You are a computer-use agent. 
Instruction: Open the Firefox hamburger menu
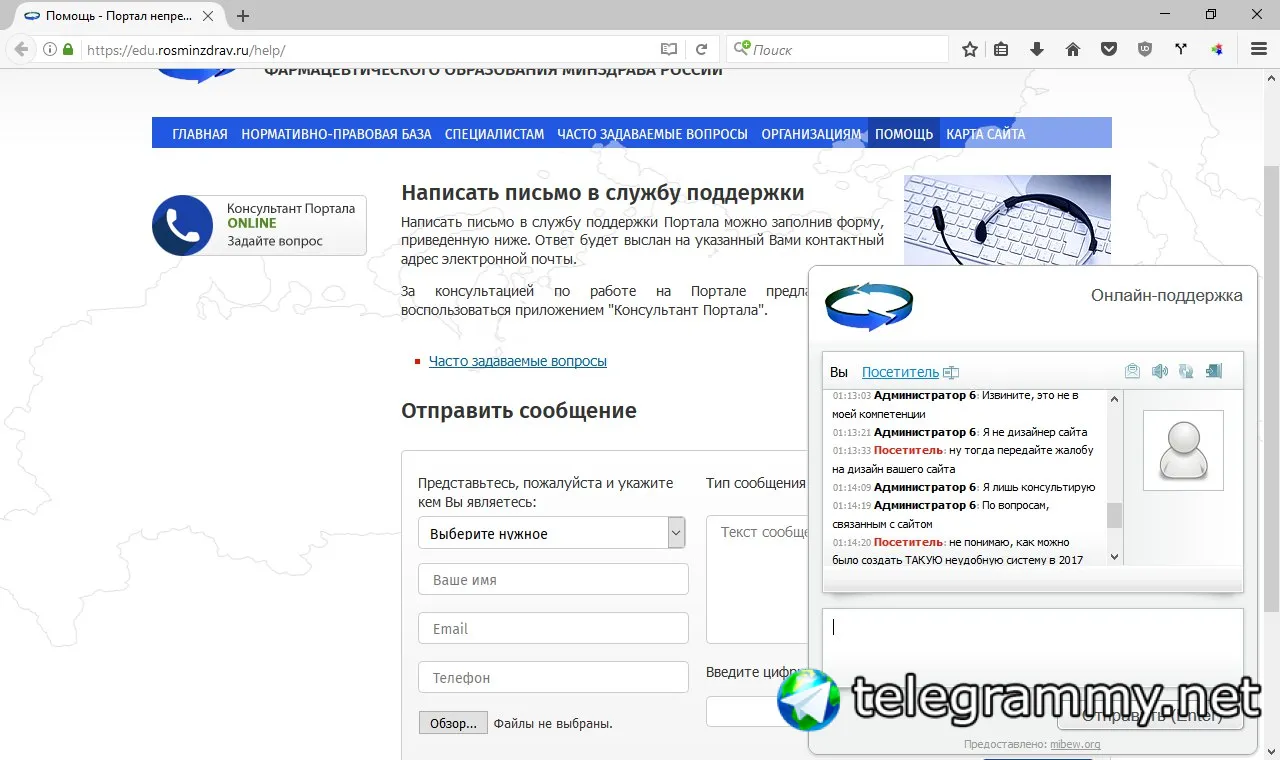tap(1259, 49)
